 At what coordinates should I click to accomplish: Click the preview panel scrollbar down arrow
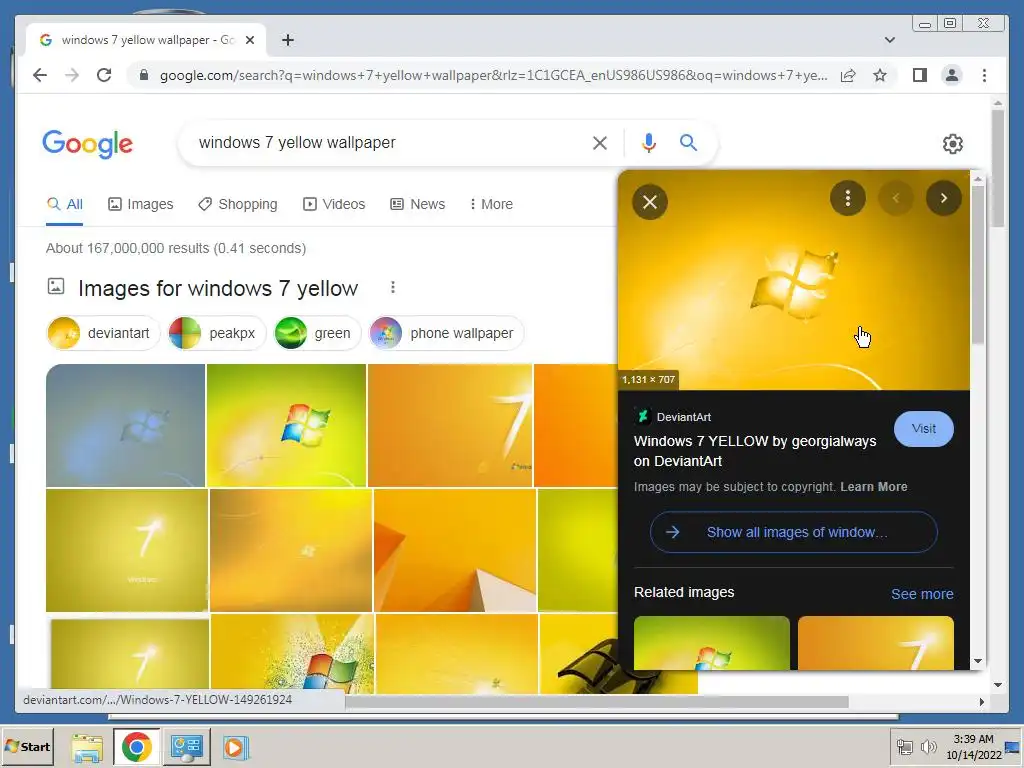pyautogui.click(x=978, y=661)
